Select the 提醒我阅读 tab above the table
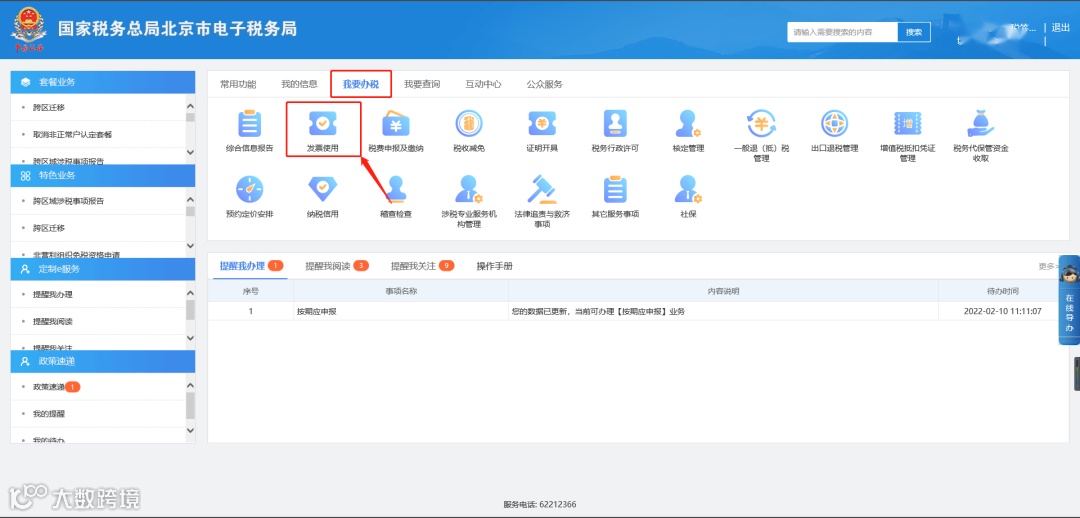Viewport: 1080px width, 518px height. coord(337,266)
